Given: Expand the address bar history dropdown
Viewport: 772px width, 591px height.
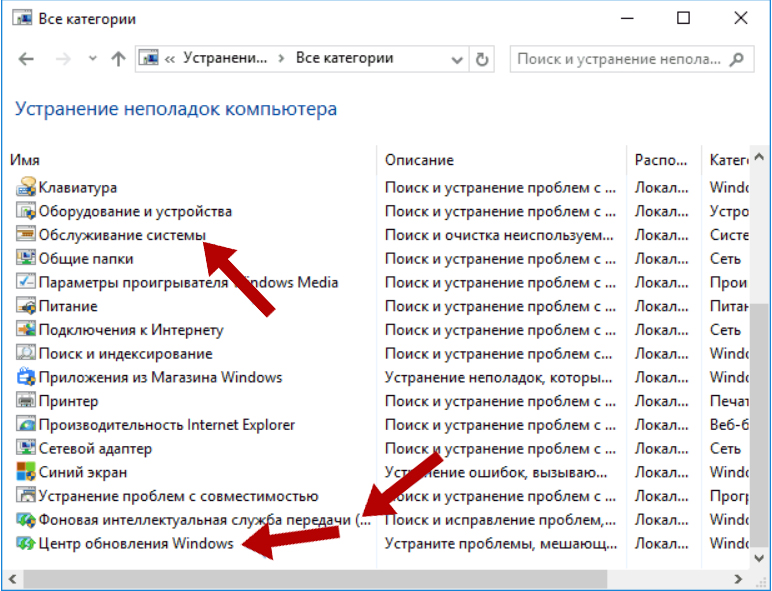Looking at the screenshot, I should pos(457,60).
